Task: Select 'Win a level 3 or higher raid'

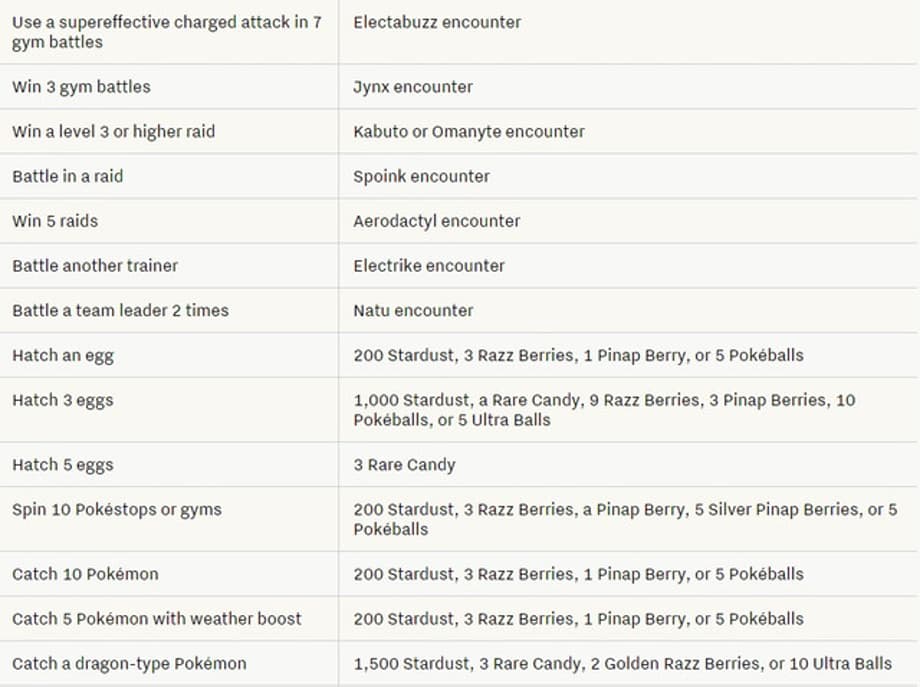Action: coord(113,131)
